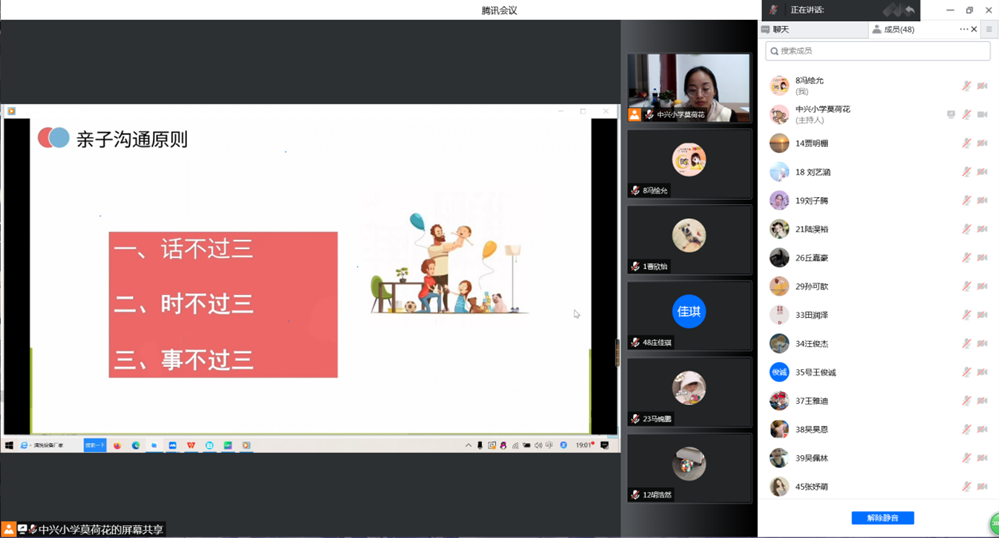This screenshot has width=999, height=538.
Task: Click the camera-off icon for 33田润泽
Action: click(x=982, y=315)
